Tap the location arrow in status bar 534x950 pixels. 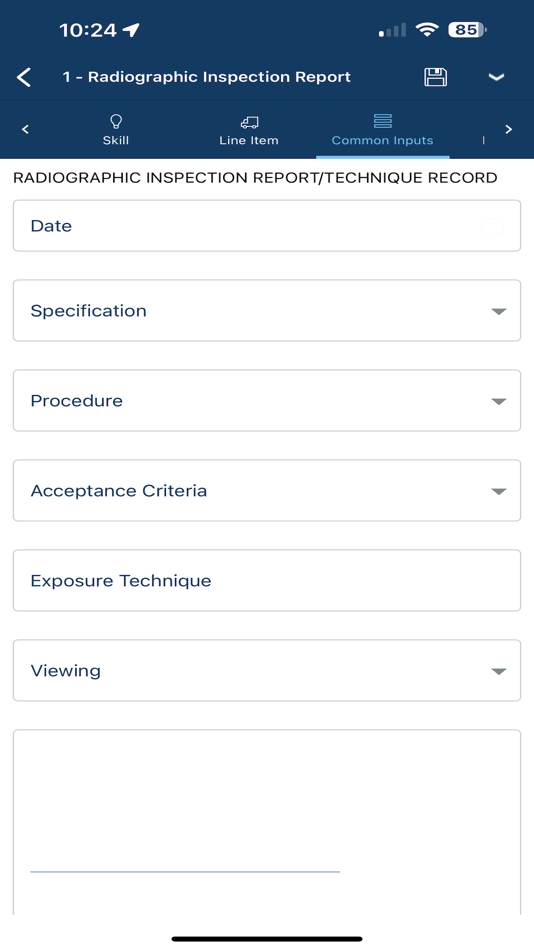(130, 30)
